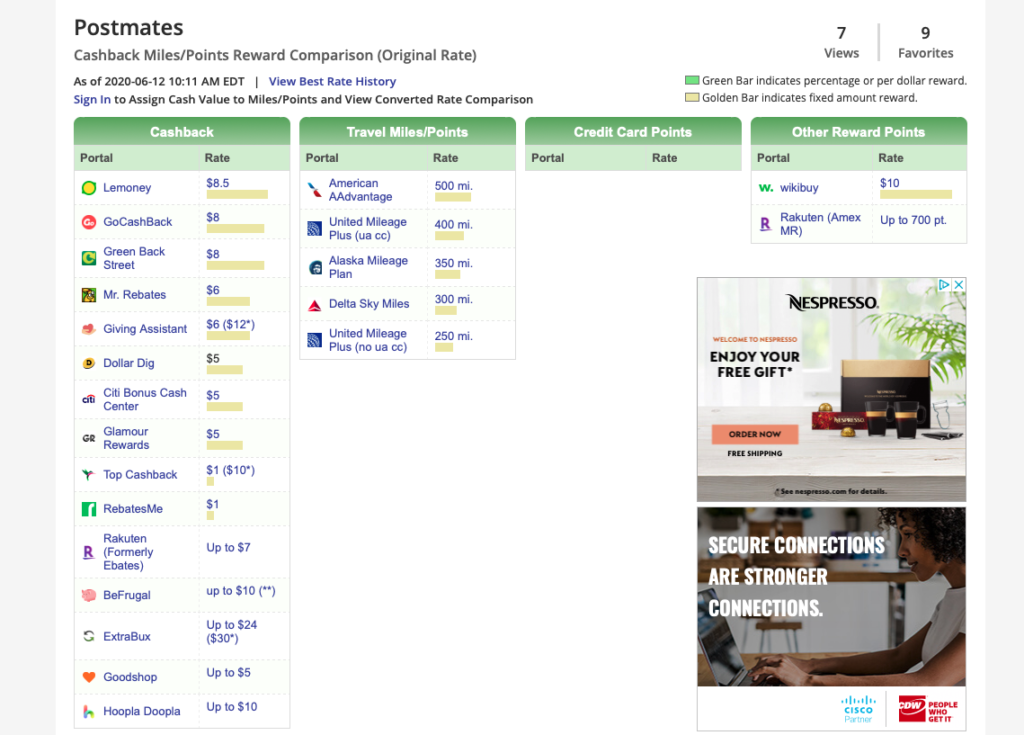Open the GoCashBack portal link

[x=138, y=222]
